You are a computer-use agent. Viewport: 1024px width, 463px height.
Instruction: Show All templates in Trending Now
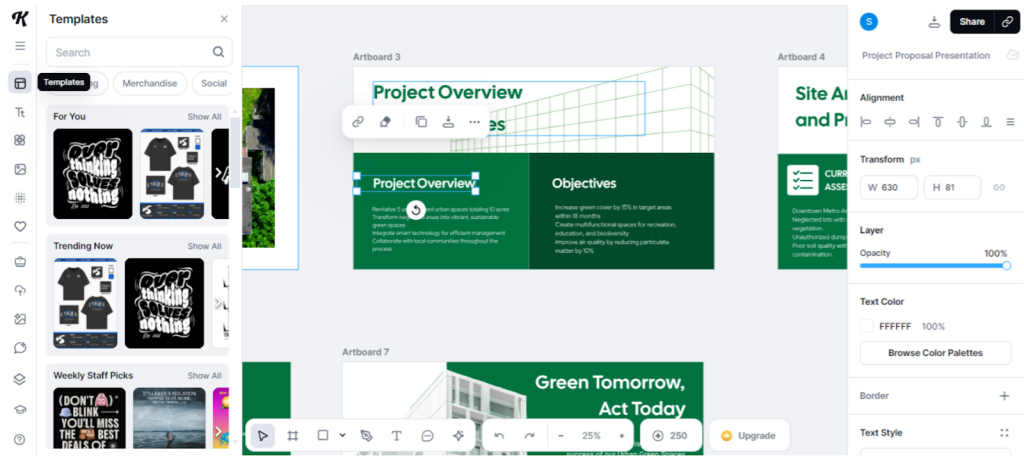(x=204, y=246)
